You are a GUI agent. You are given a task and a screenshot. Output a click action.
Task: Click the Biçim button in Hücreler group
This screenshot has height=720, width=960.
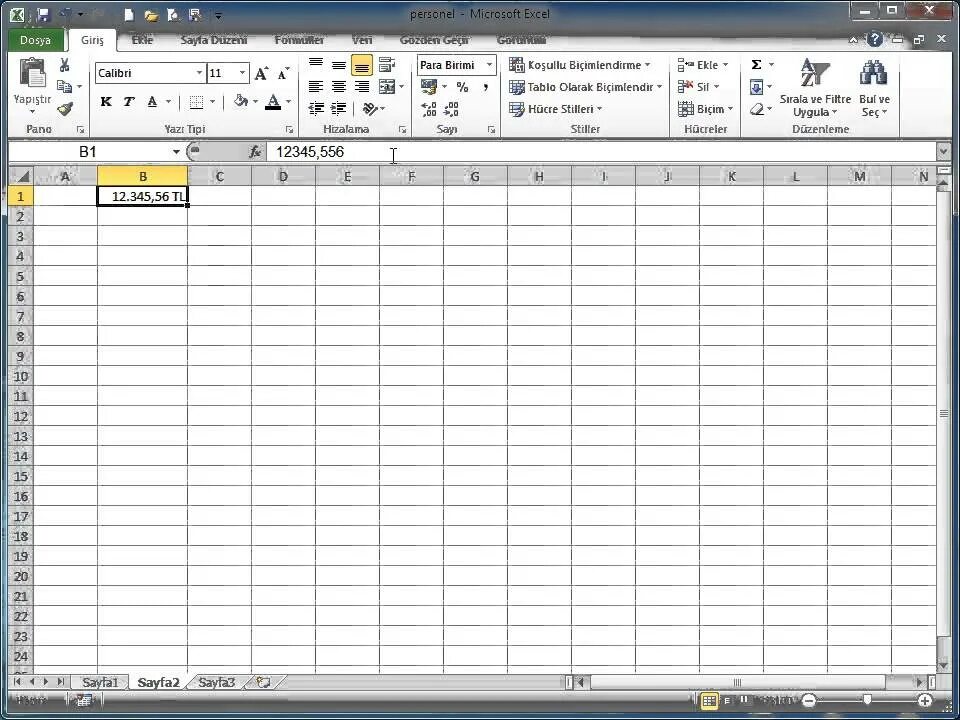pos(705,110)
